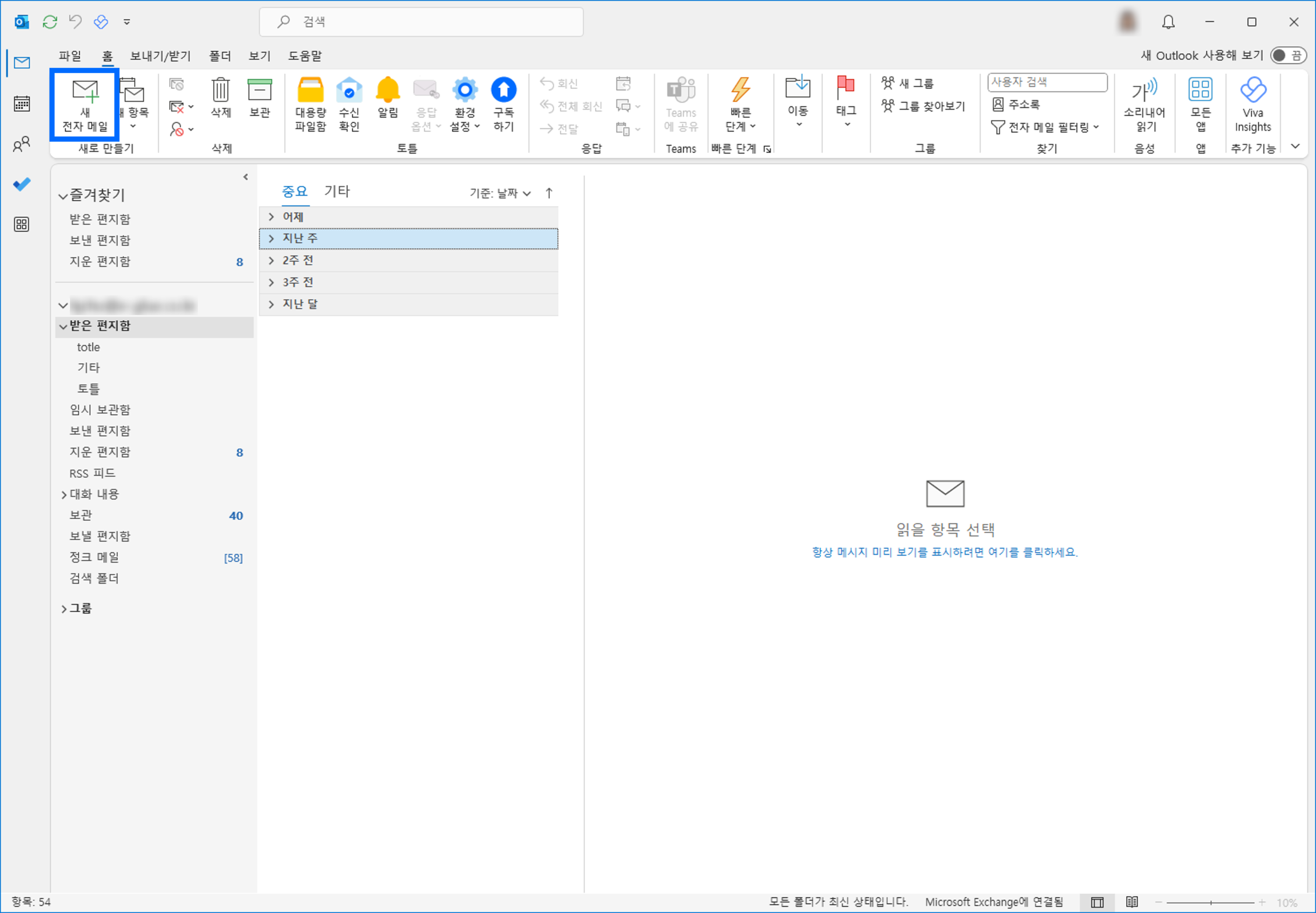Select the 정크 메일 folder
1316x913 pixels.
point(94,557)
